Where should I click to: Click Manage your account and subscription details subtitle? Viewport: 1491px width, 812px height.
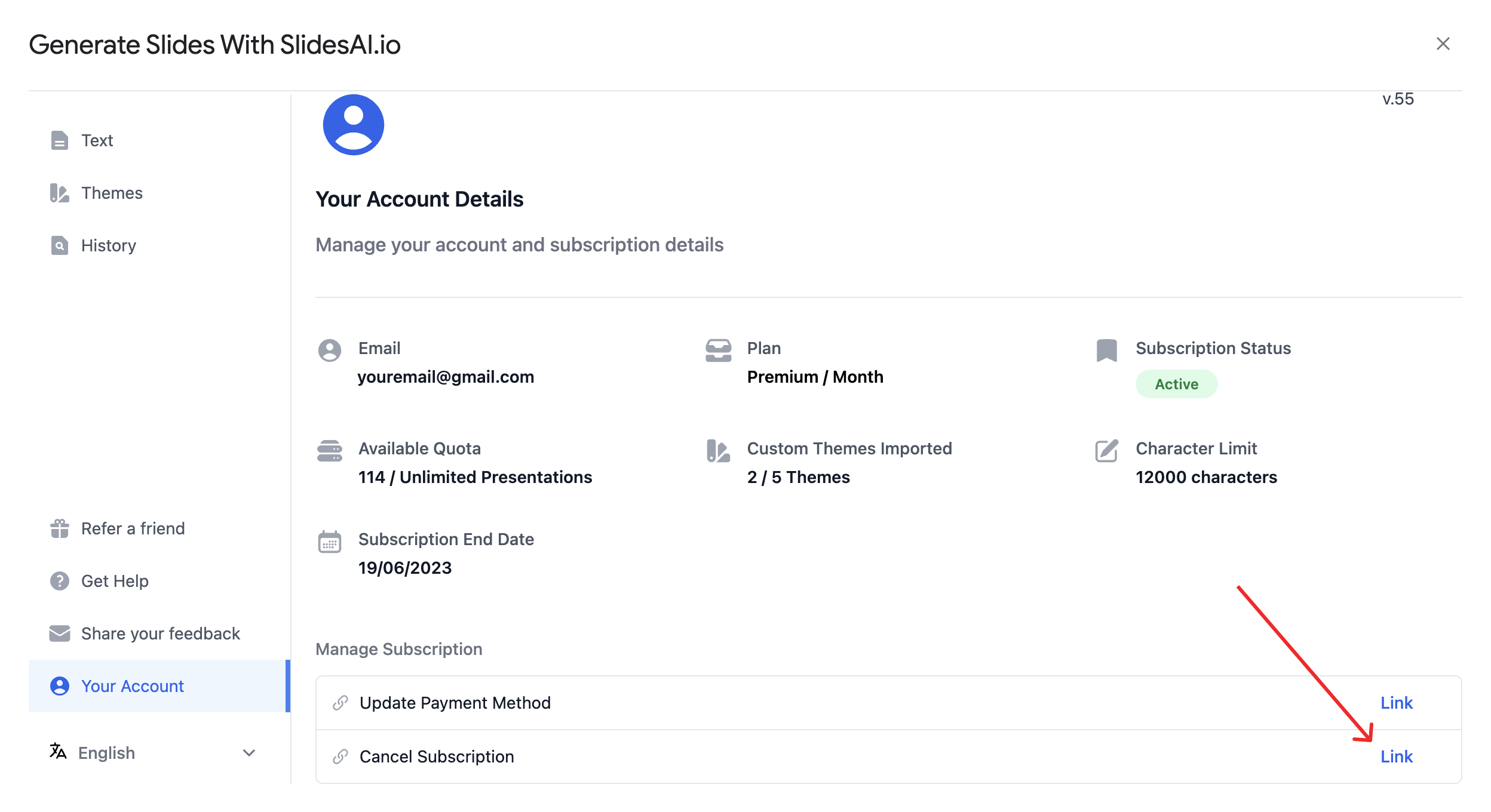pos(520,245)
